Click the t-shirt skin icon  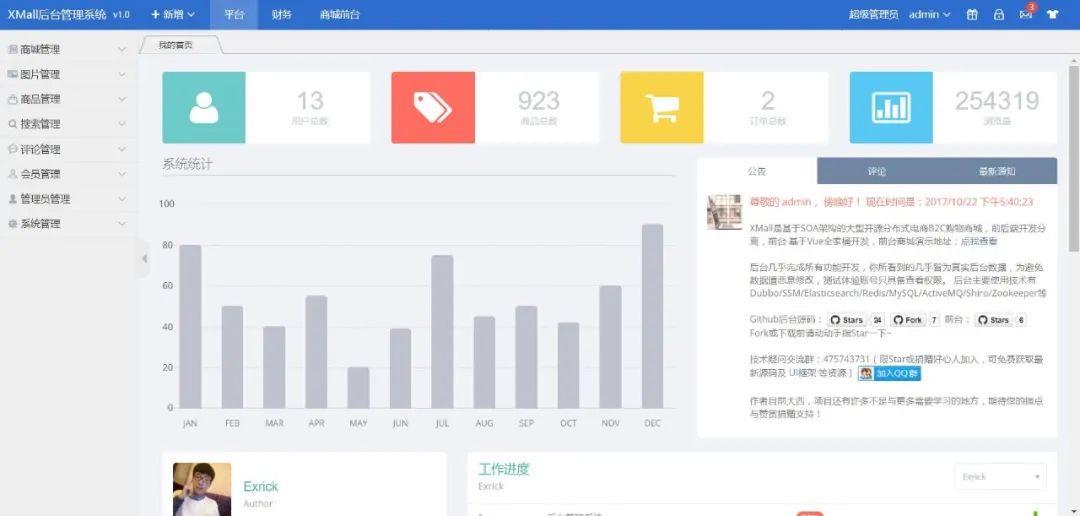click(1052, 14)
